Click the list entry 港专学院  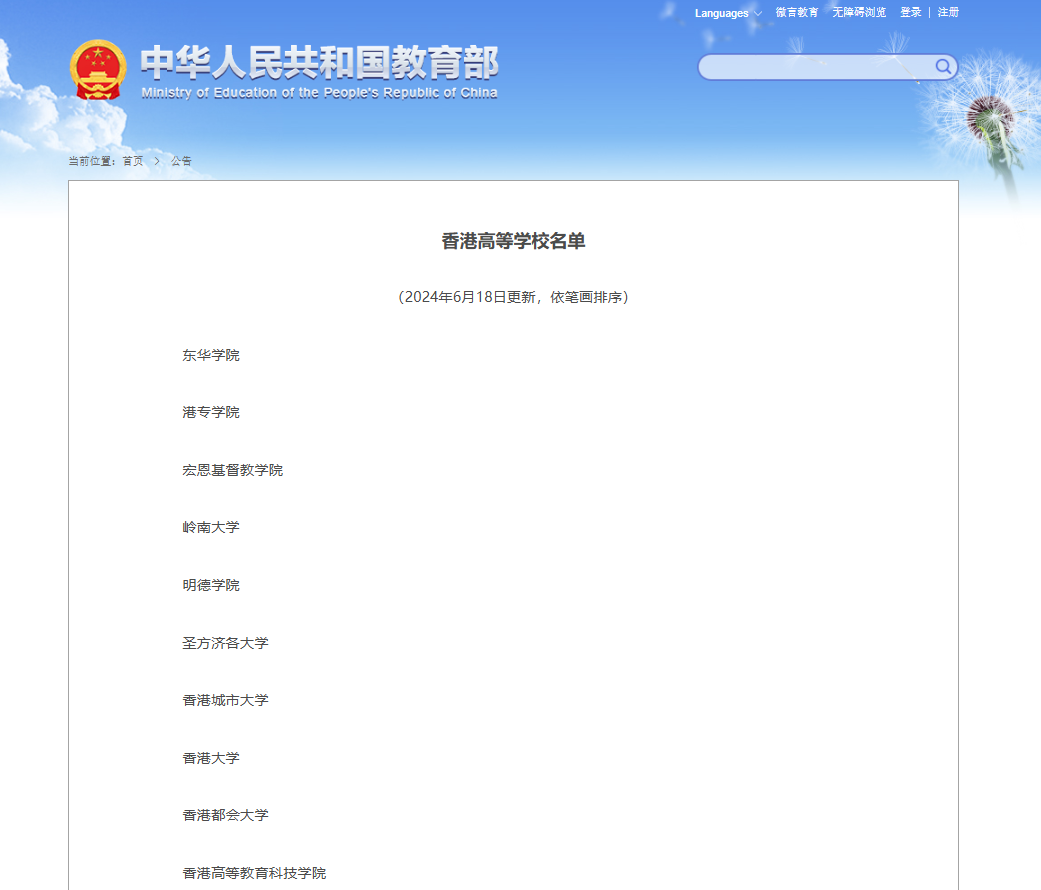click(x=211, y=412)
